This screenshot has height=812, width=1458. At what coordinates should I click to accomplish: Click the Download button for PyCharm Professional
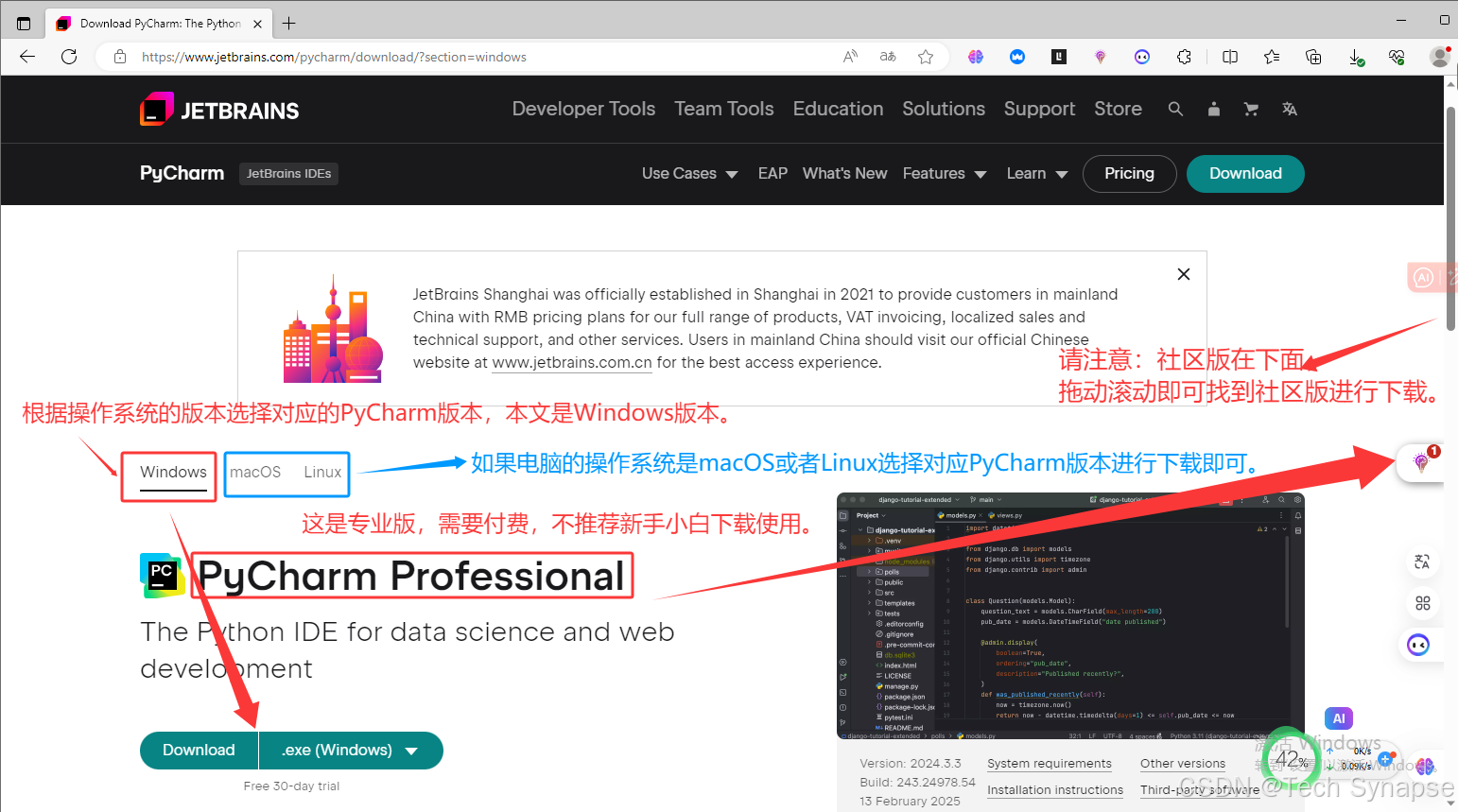click(199, 751)
